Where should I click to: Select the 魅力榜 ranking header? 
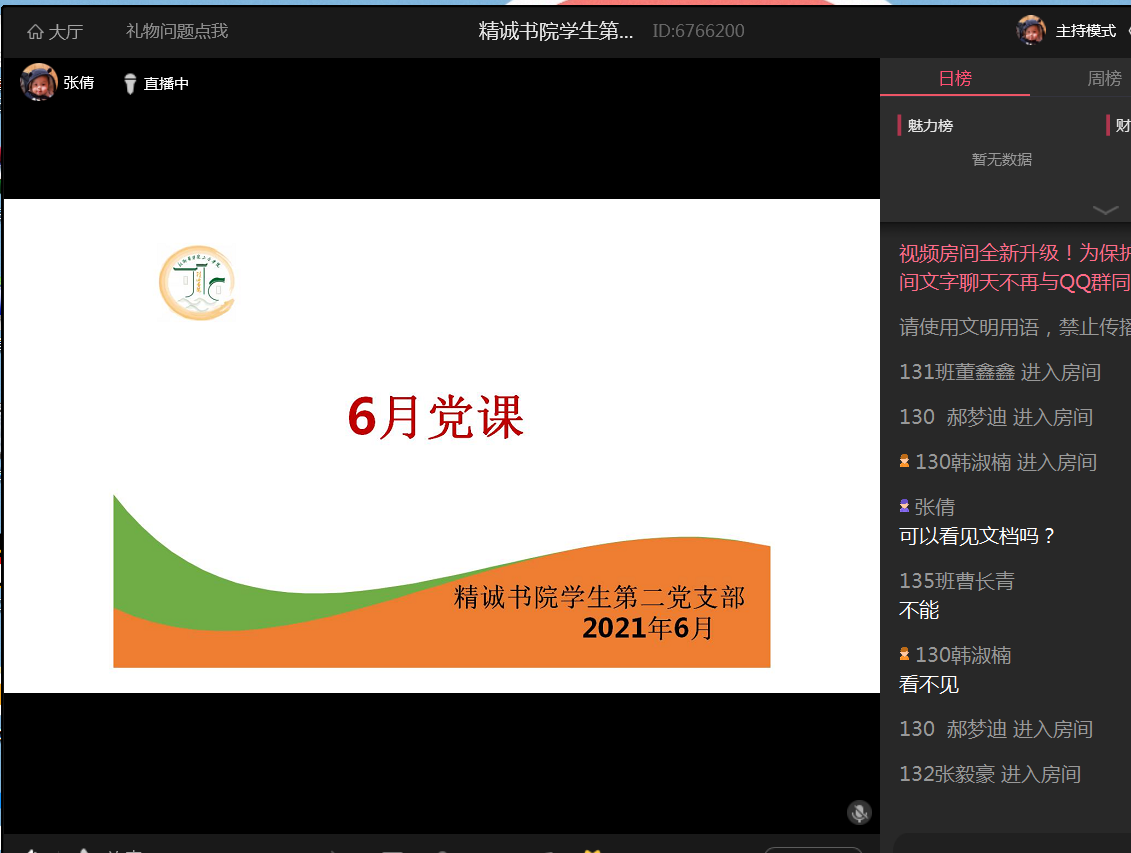[x=930, y=126]
